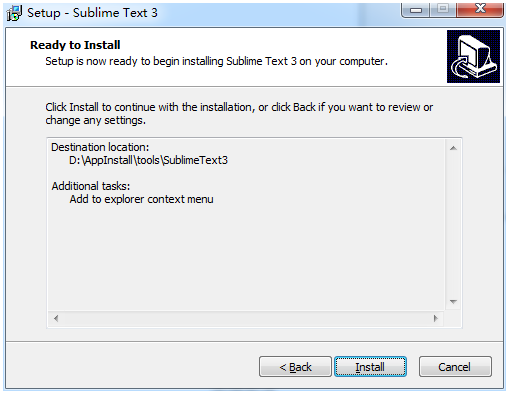Click the right arrow of the horizontal scrollbar
Viewport: 510px width, 395px height.
click(436, 318)
